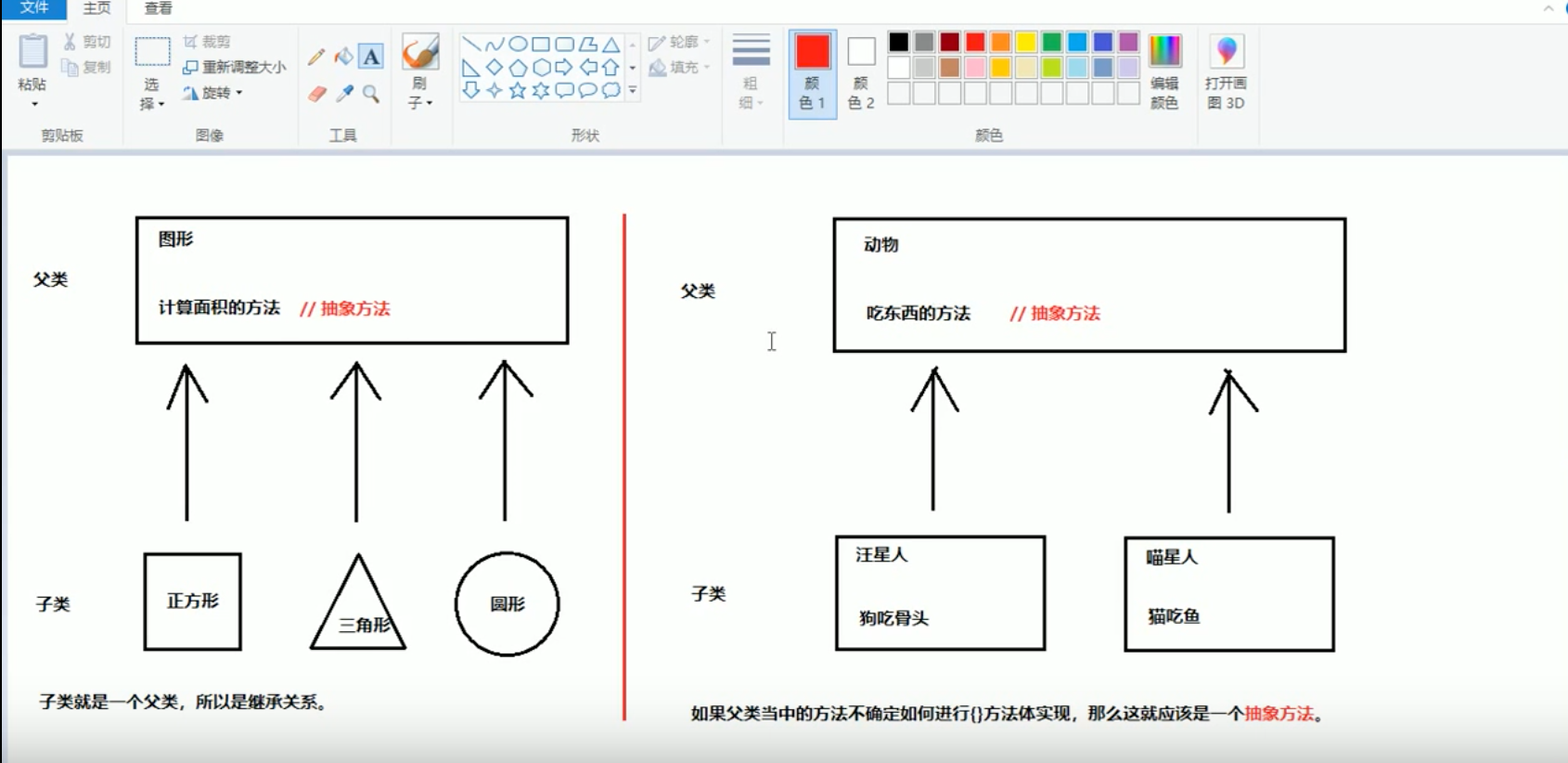Step the shapes gallery down one row
Viewport: 1568px width, 763px height.
(633, 68)
